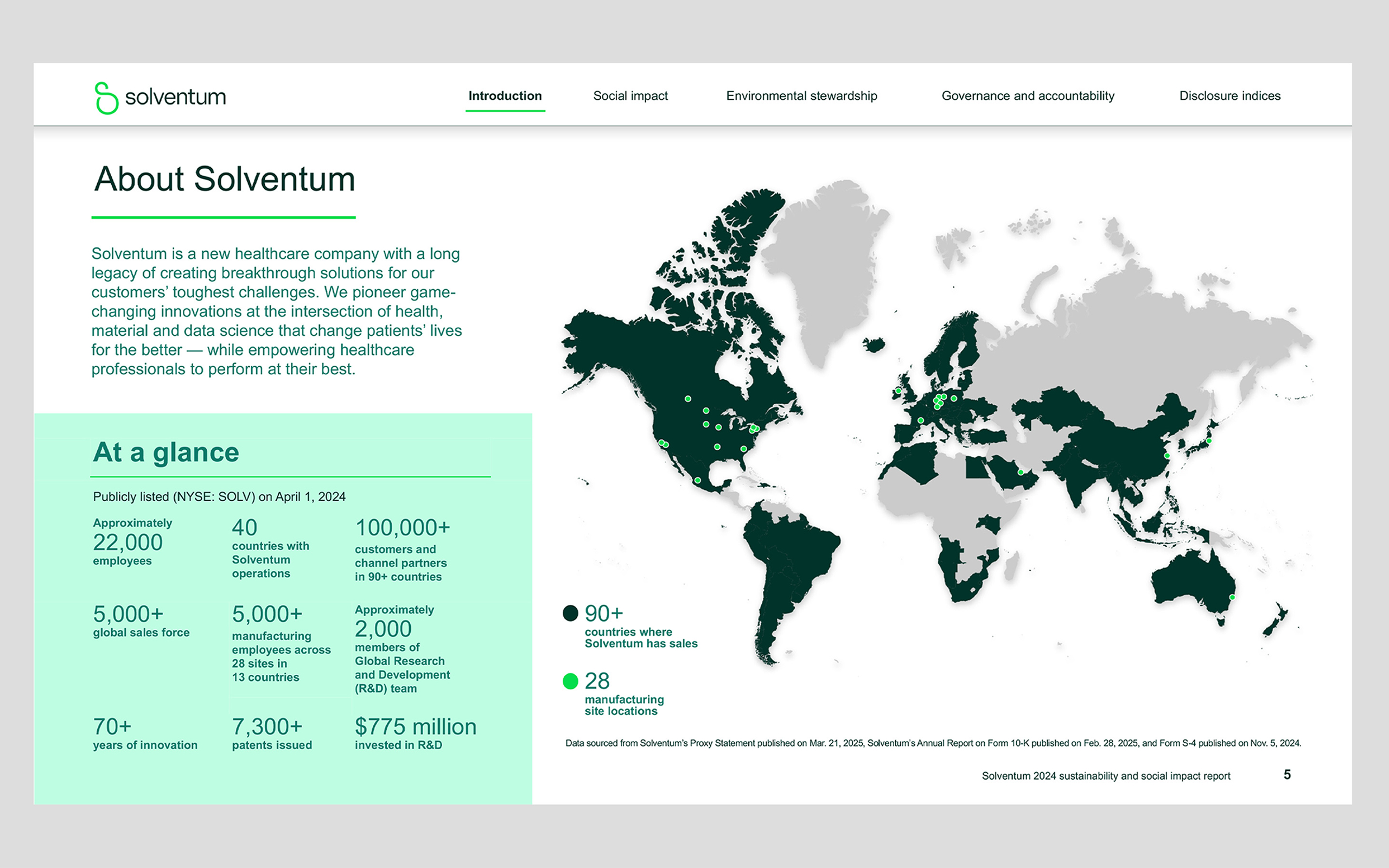Click the manufacturing site dot in Saudi Arabia
The height and width of the screenshot is (868, 1389).
[x=1021, y=472]
